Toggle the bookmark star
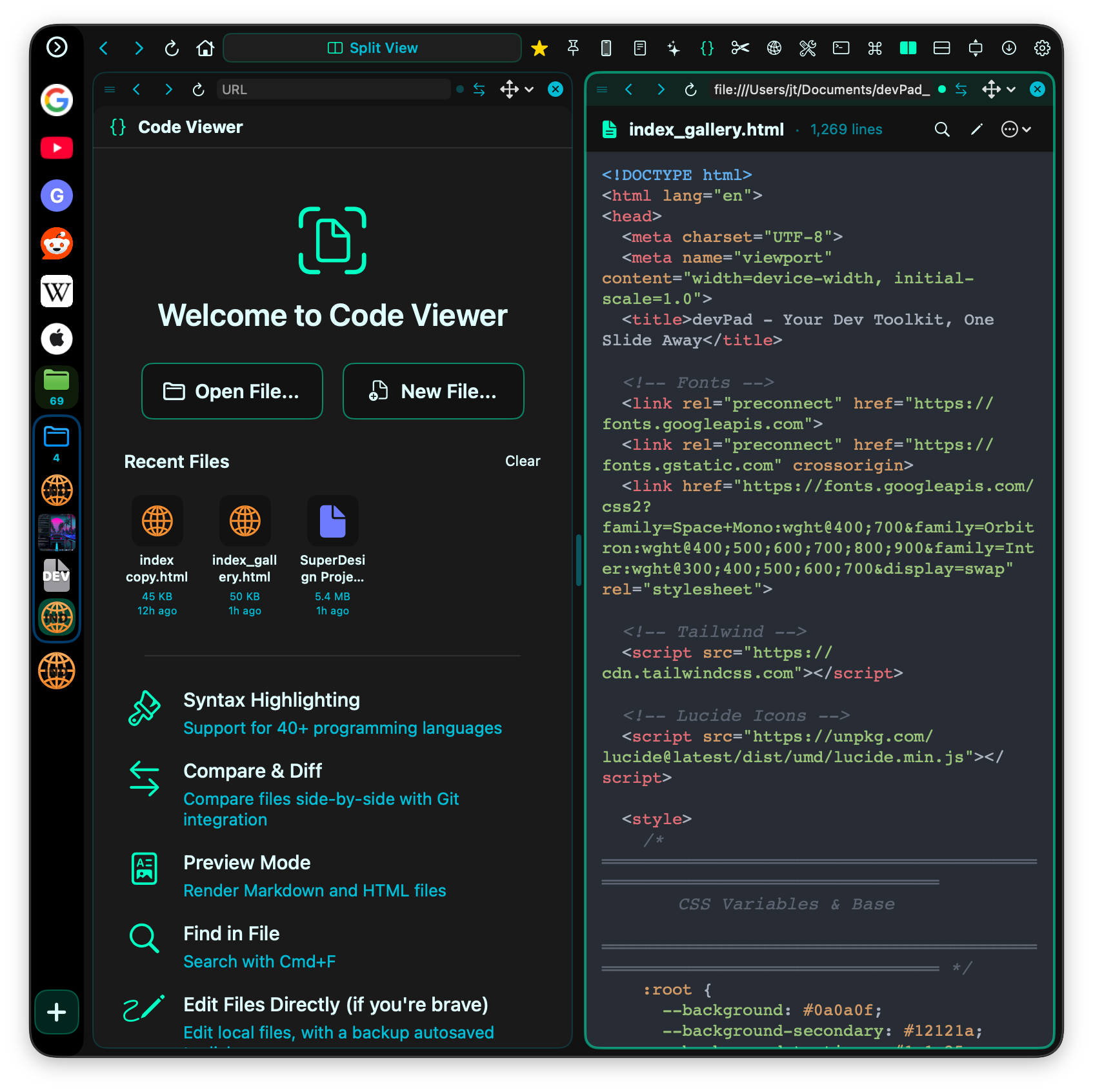The height and width of the screenshot is (1092, 1093). pyautogui.click(x=539, y=48)
